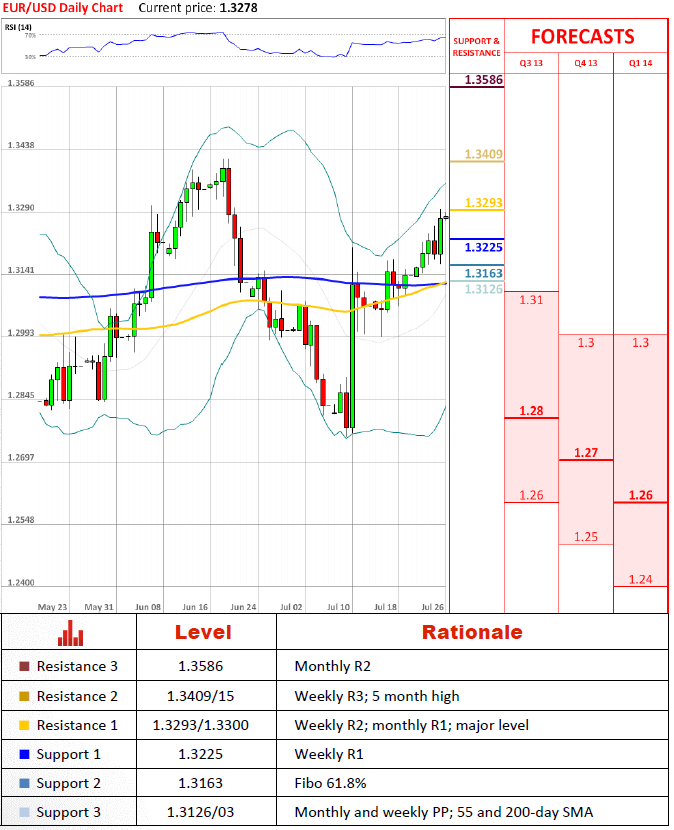Select the Fibo 61.8% rationale cell
The image size is (674, 830).
330,783
